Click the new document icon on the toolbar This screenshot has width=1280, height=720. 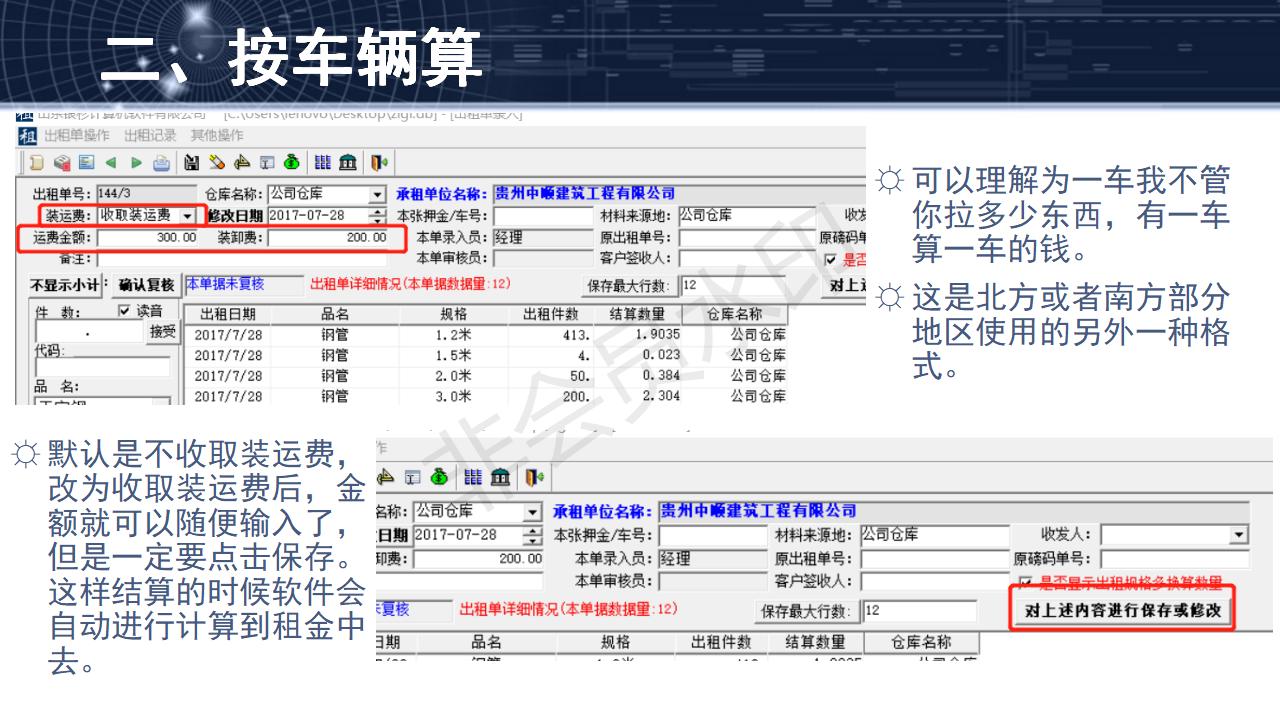click(35, 161)
